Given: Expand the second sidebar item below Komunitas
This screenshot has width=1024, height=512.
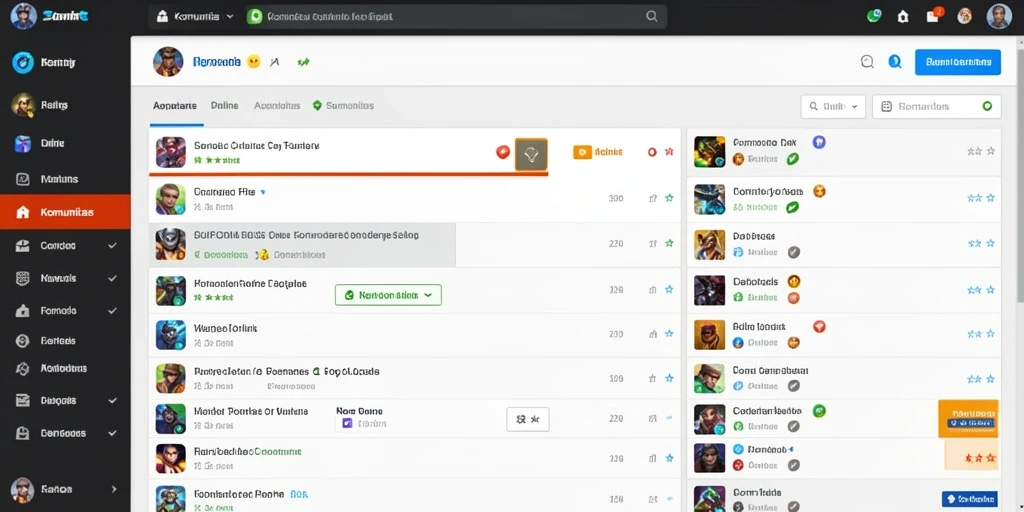Looking at the screenshot, I should coord(112,278).
